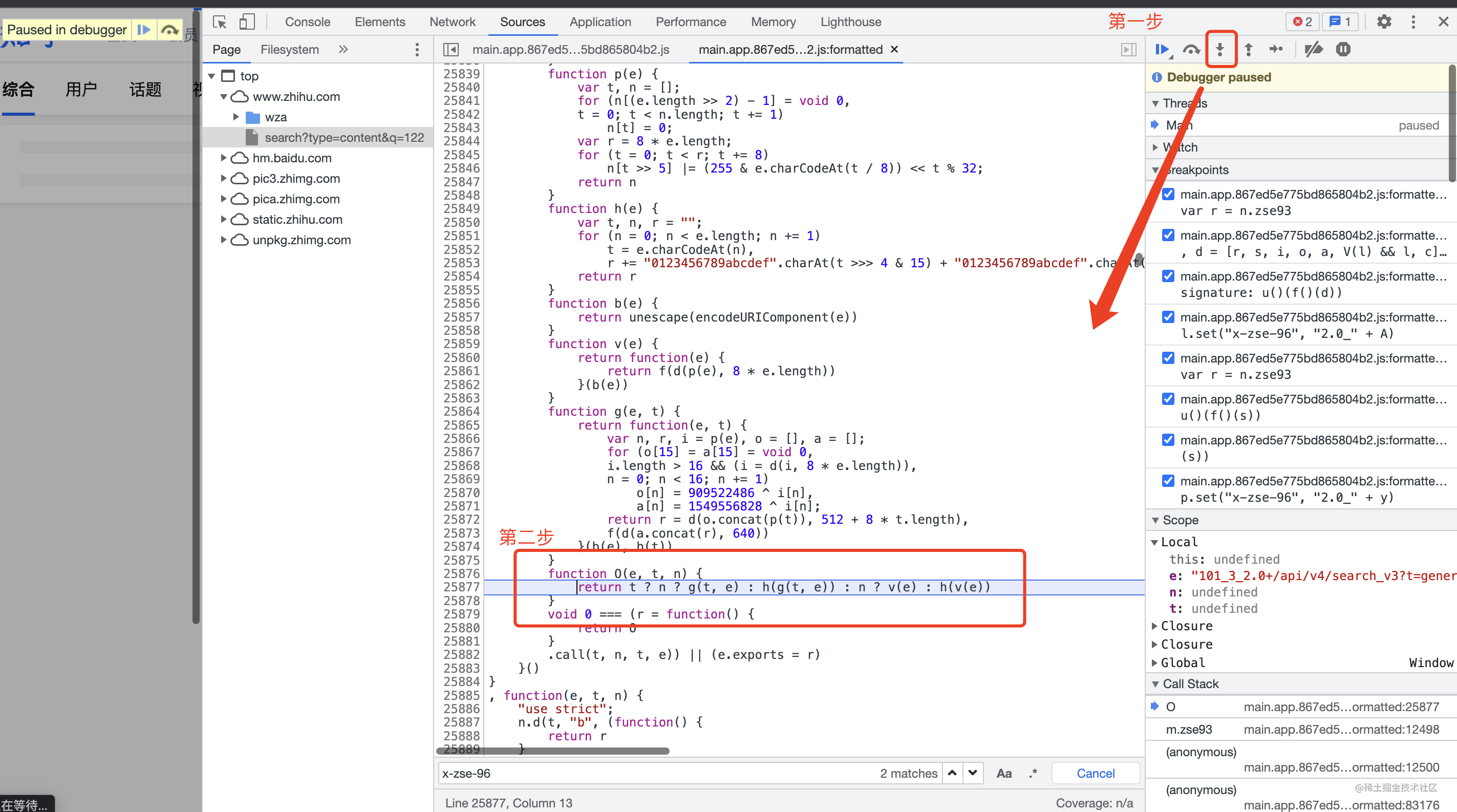
Task: Collapse the Scope section
Action: pos(1155,520)
